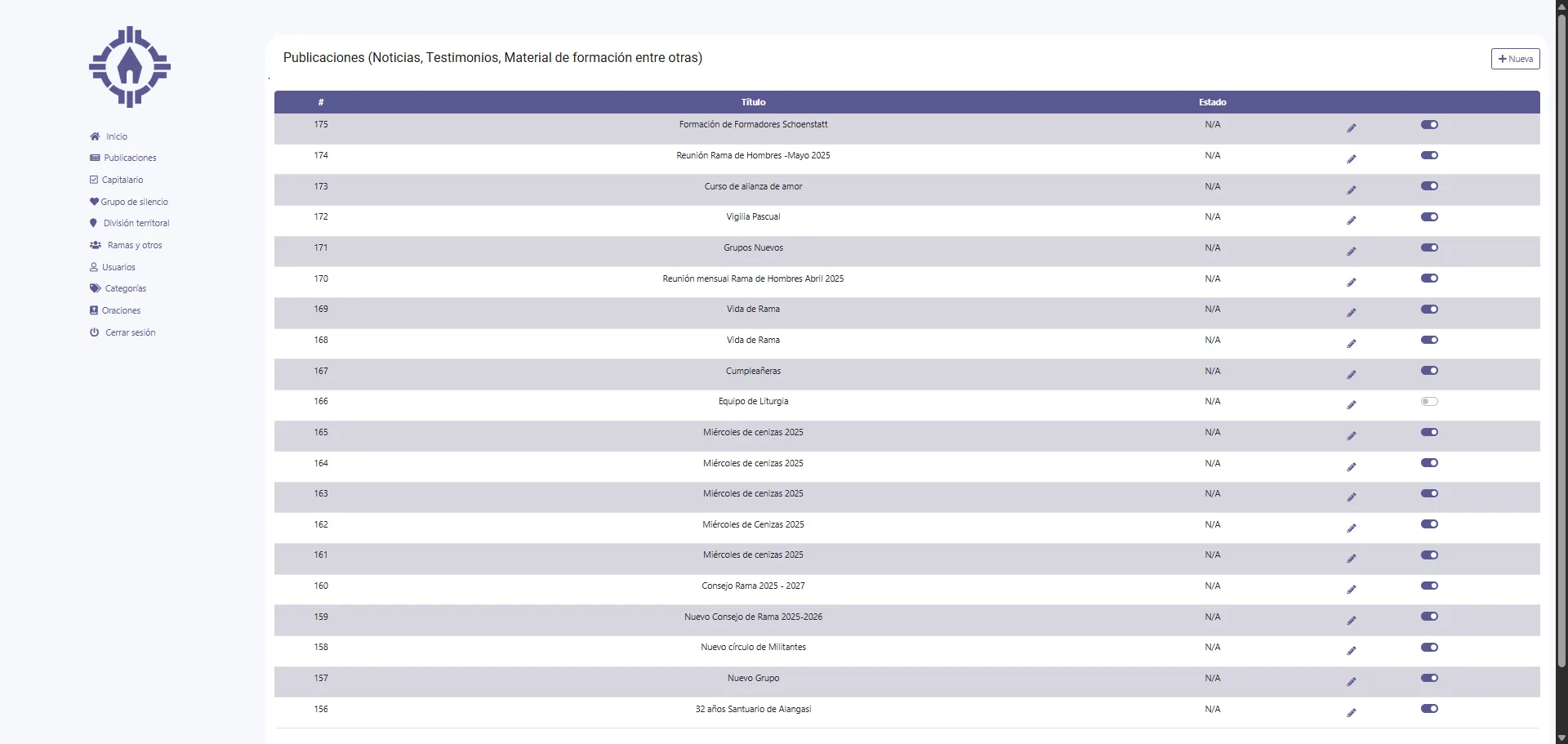Screen dimensions: 1568x744
Task: Go to Grupo de silencio section
Action: tap(134, 202)
